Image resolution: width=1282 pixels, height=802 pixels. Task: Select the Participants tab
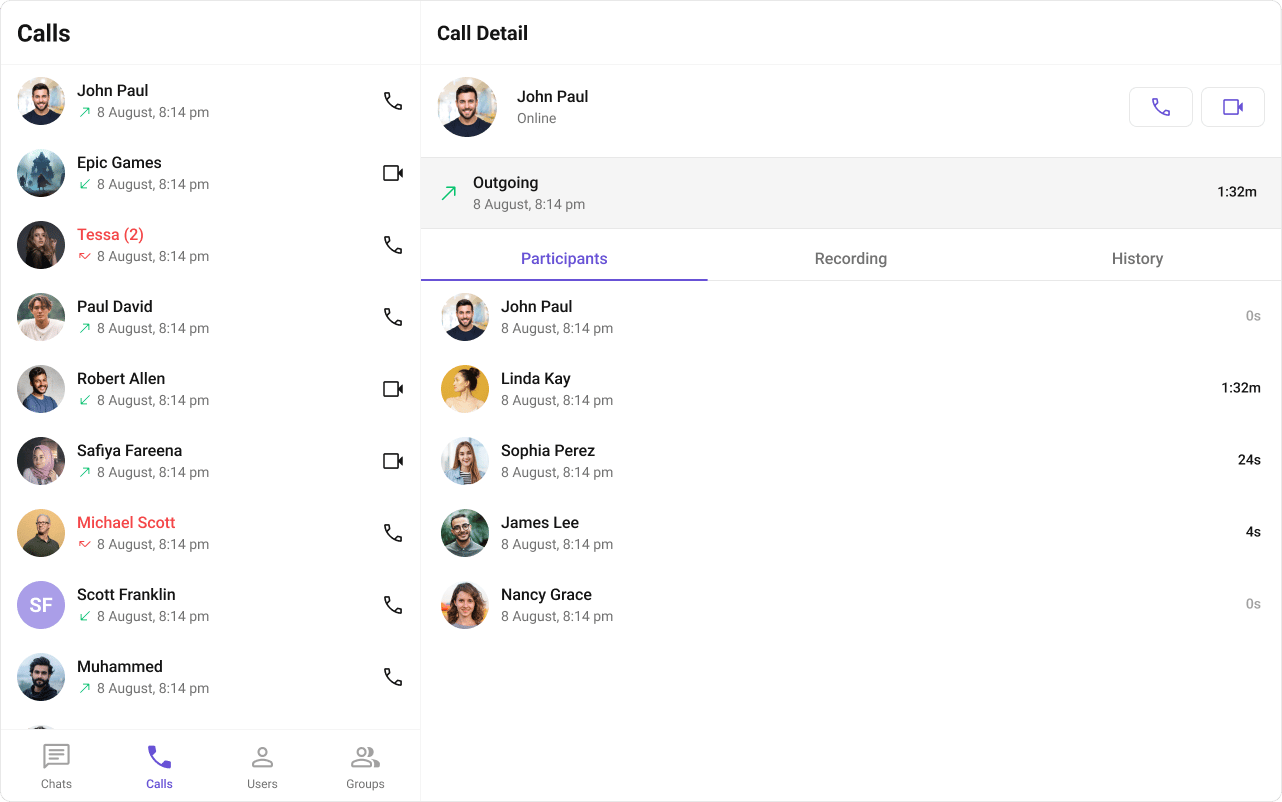point(564,258)
